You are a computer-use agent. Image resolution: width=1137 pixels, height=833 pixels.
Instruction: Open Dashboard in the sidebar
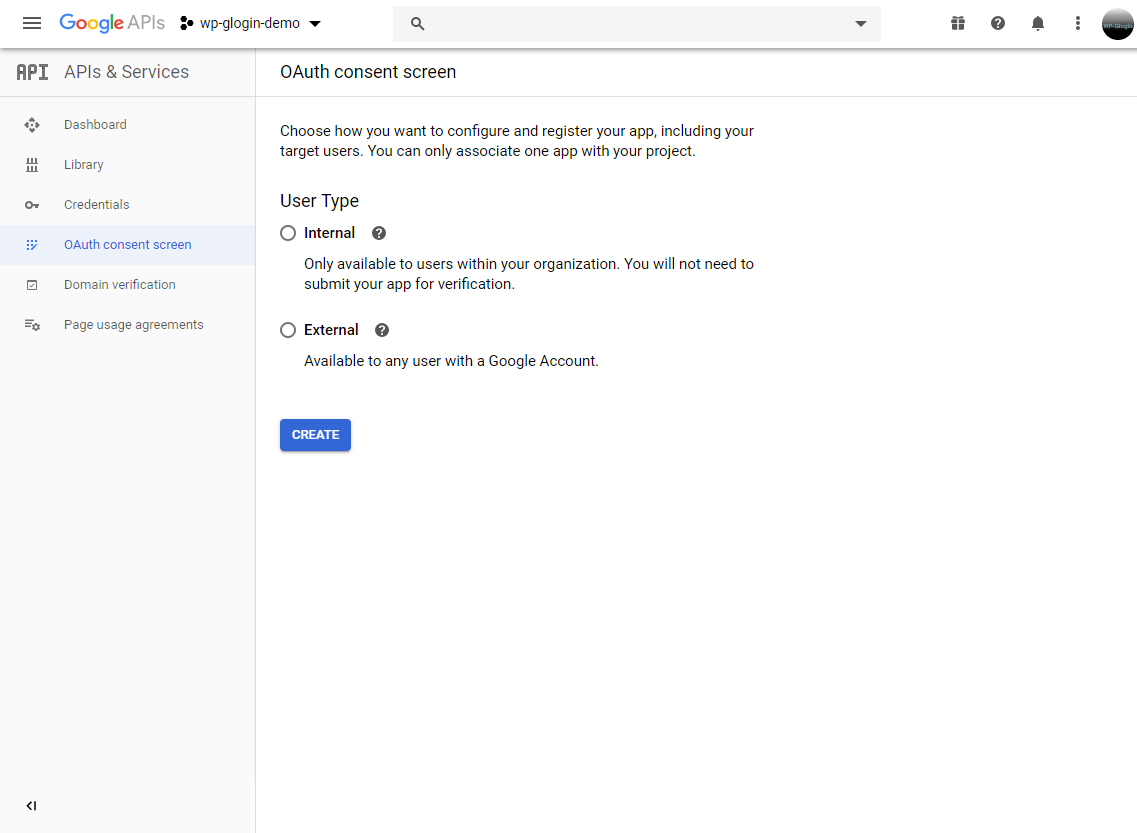tap(95, 125)
